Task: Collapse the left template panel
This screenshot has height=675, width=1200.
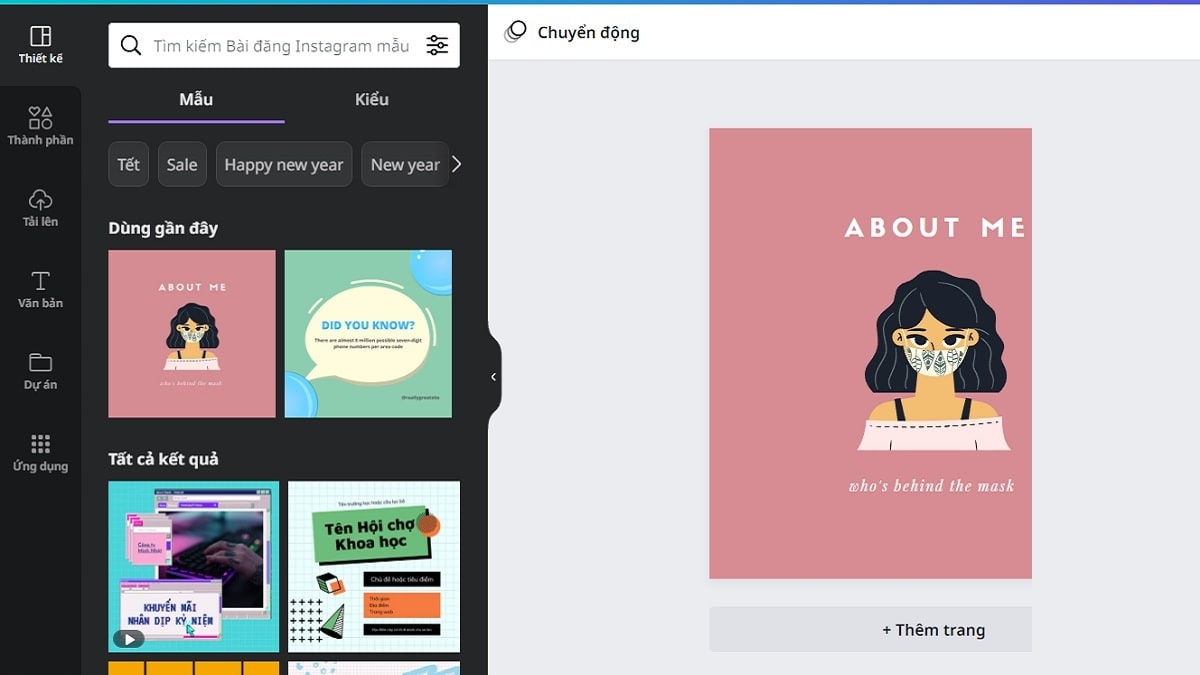Action: tap(492, 377)
